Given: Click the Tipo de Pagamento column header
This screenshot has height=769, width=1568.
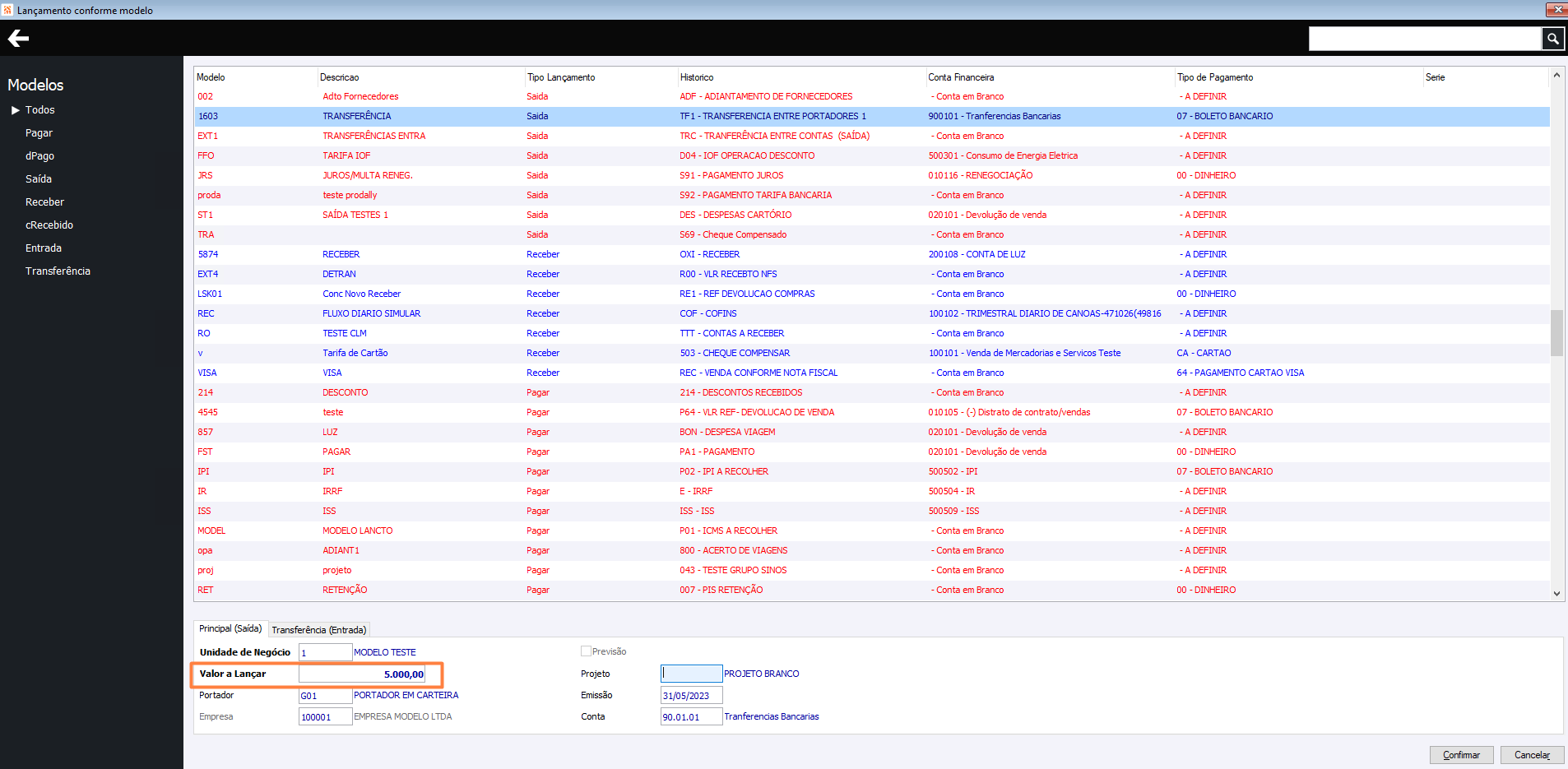Looking at the screenshot, I should click(1299, 77).
